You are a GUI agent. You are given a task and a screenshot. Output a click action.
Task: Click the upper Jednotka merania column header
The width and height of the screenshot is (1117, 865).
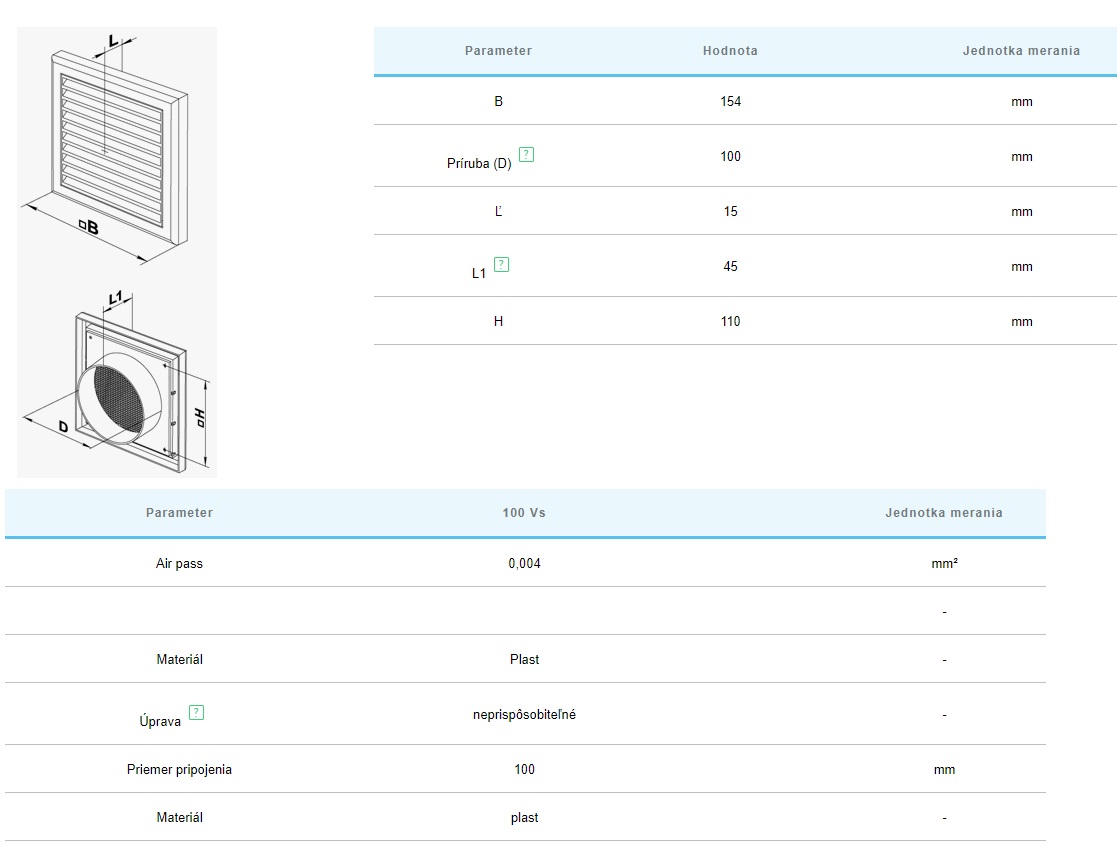click(x=1021, y=51)
